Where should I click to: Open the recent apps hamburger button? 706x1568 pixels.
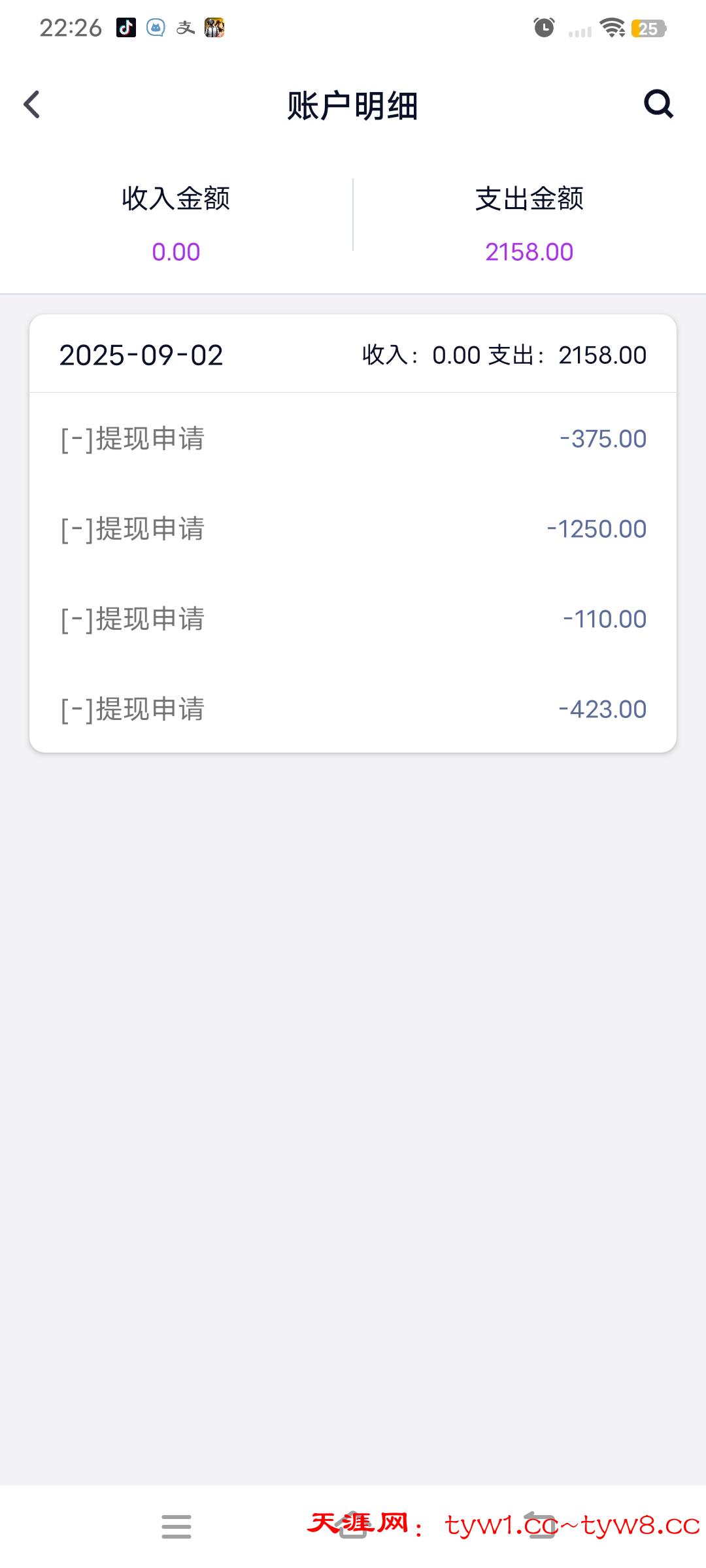[176, 1526]
